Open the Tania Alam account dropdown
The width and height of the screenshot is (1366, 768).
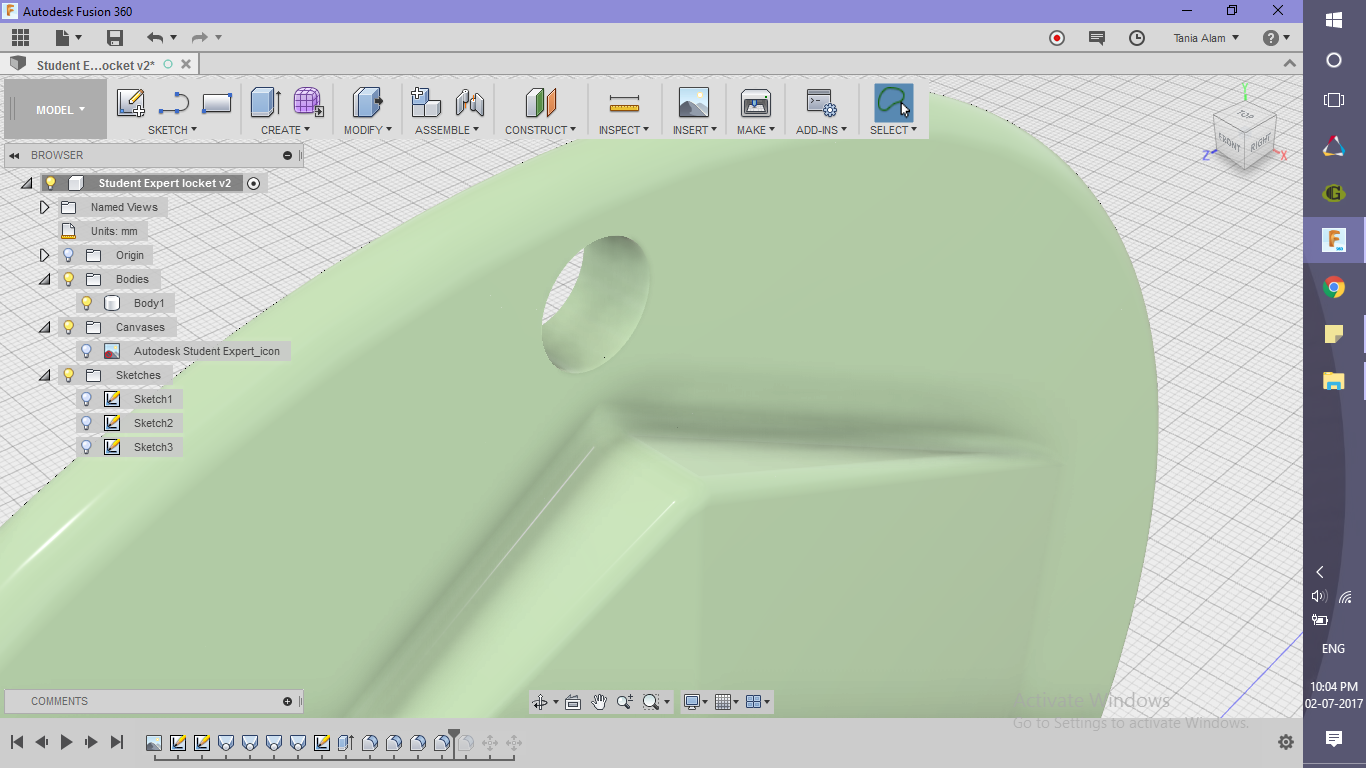tap(1206, 38)
